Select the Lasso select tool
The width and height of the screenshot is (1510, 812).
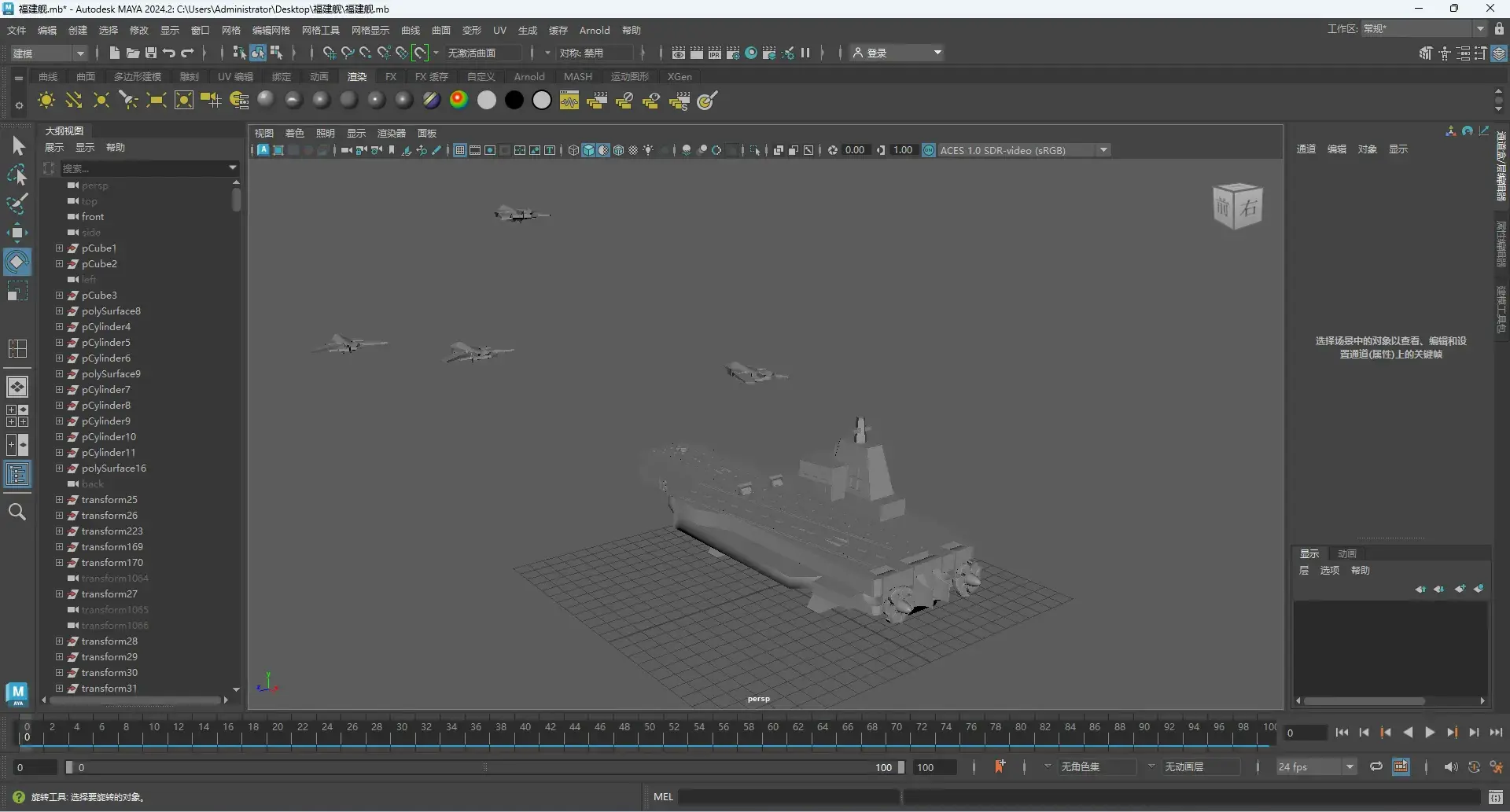17,175
